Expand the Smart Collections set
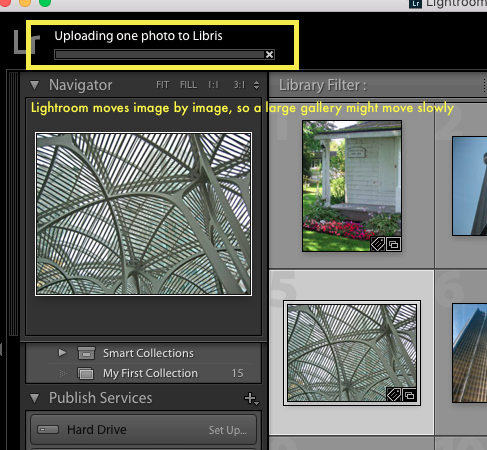 [62, 352]
